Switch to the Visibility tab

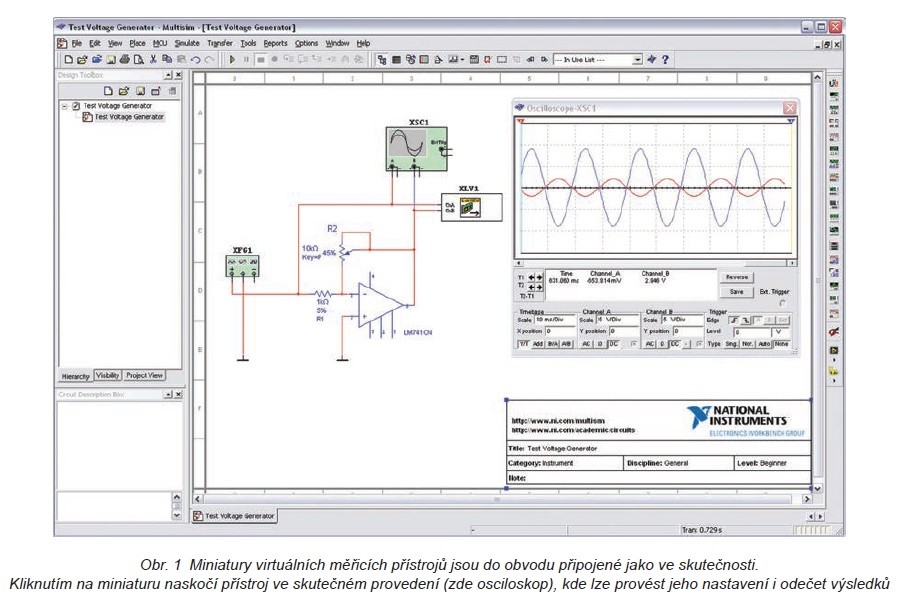pos(108,375)
